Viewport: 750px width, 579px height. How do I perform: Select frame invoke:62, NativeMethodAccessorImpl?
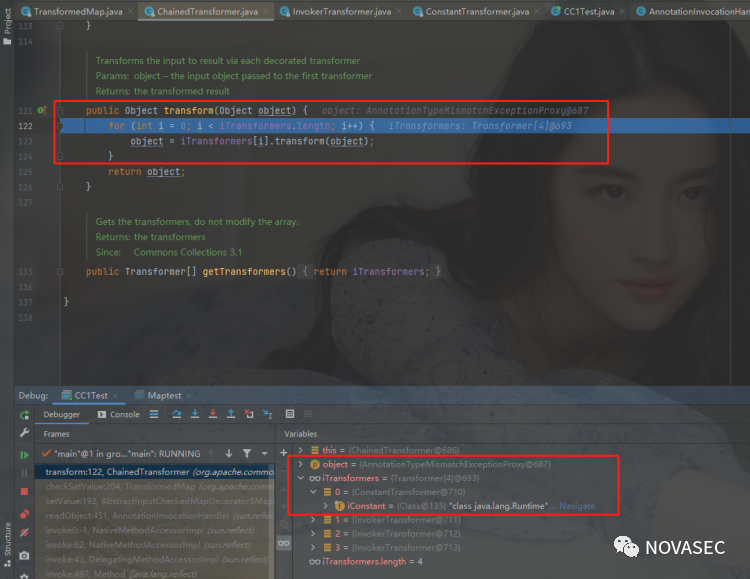[x=154, y=545]
